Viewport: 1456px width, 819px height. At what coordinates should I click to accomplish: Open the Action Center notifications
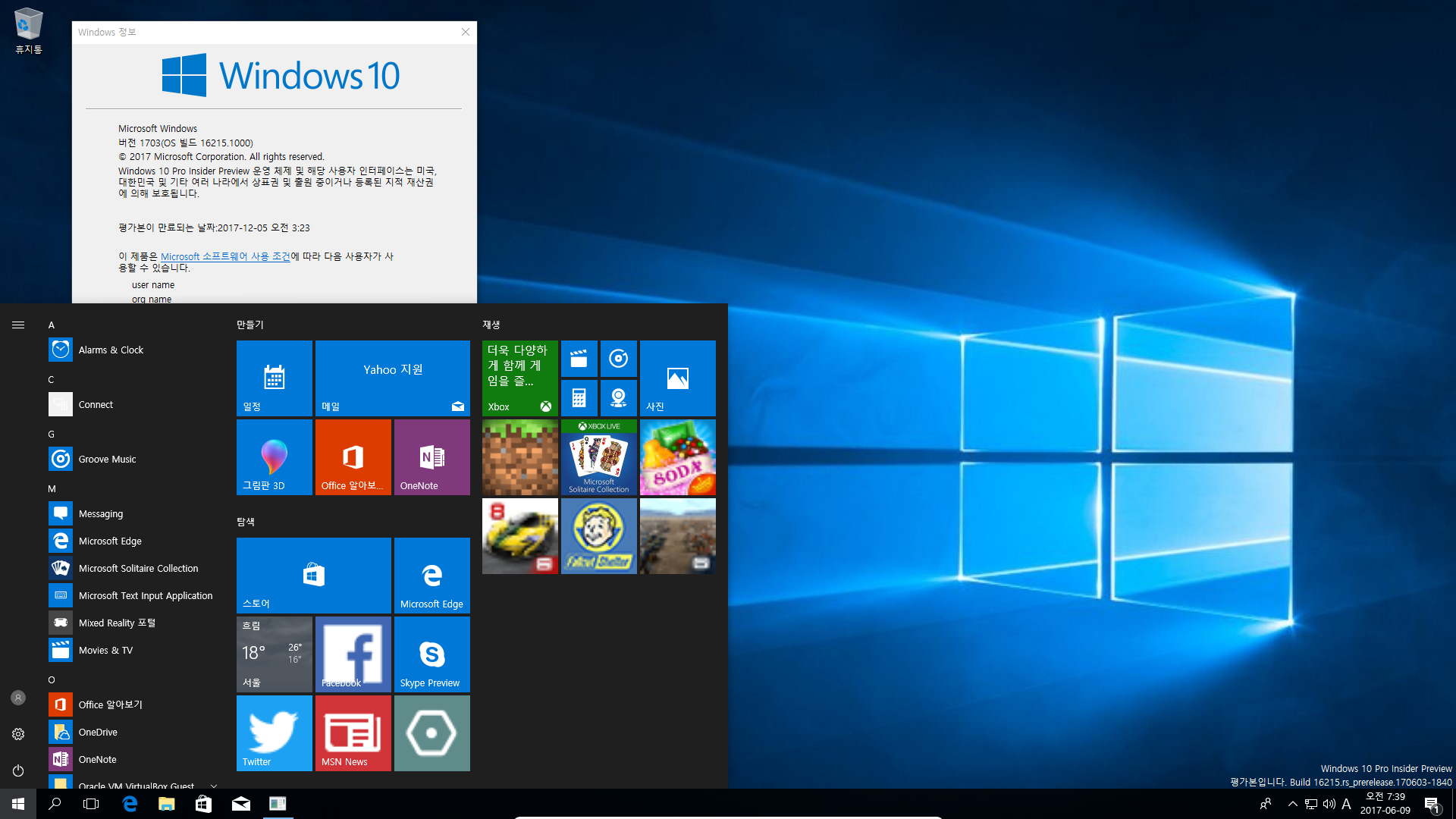tap(1432, 804)
